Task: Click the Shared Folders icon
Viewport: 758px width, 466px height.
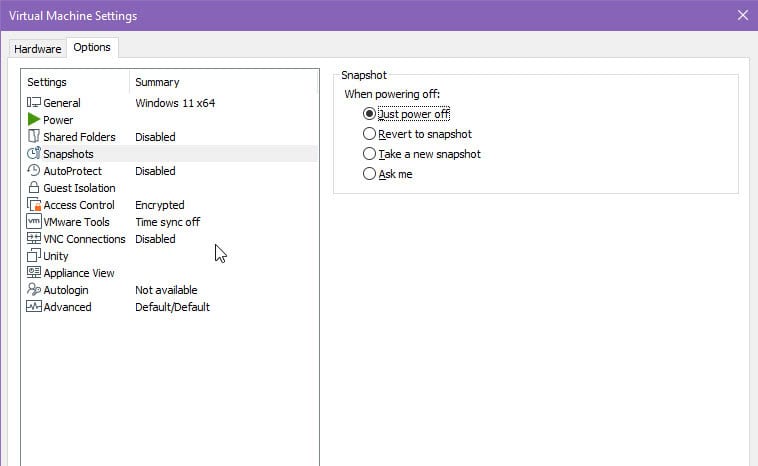Action: [x=34, y=137]
